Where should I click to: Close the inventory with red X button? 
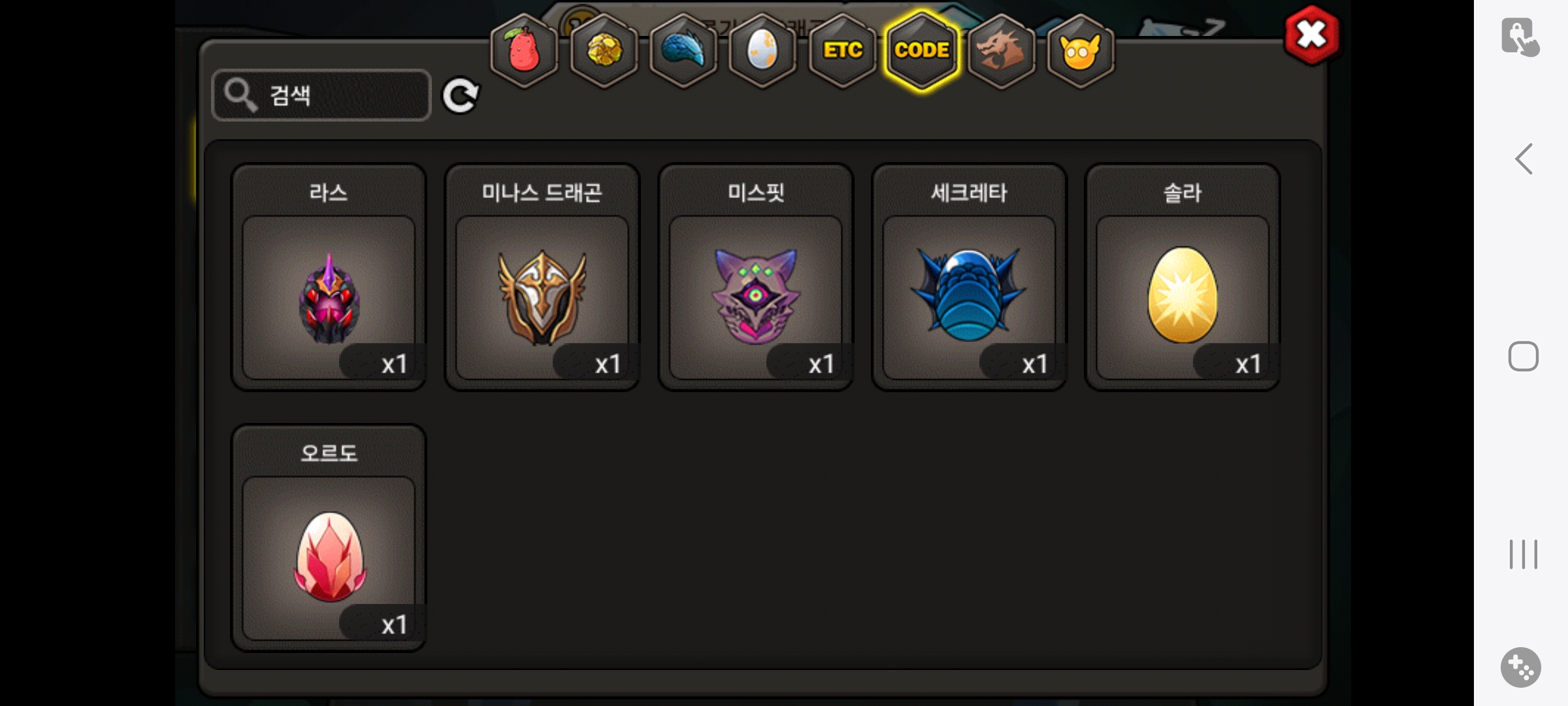[x=1311, y=35]
